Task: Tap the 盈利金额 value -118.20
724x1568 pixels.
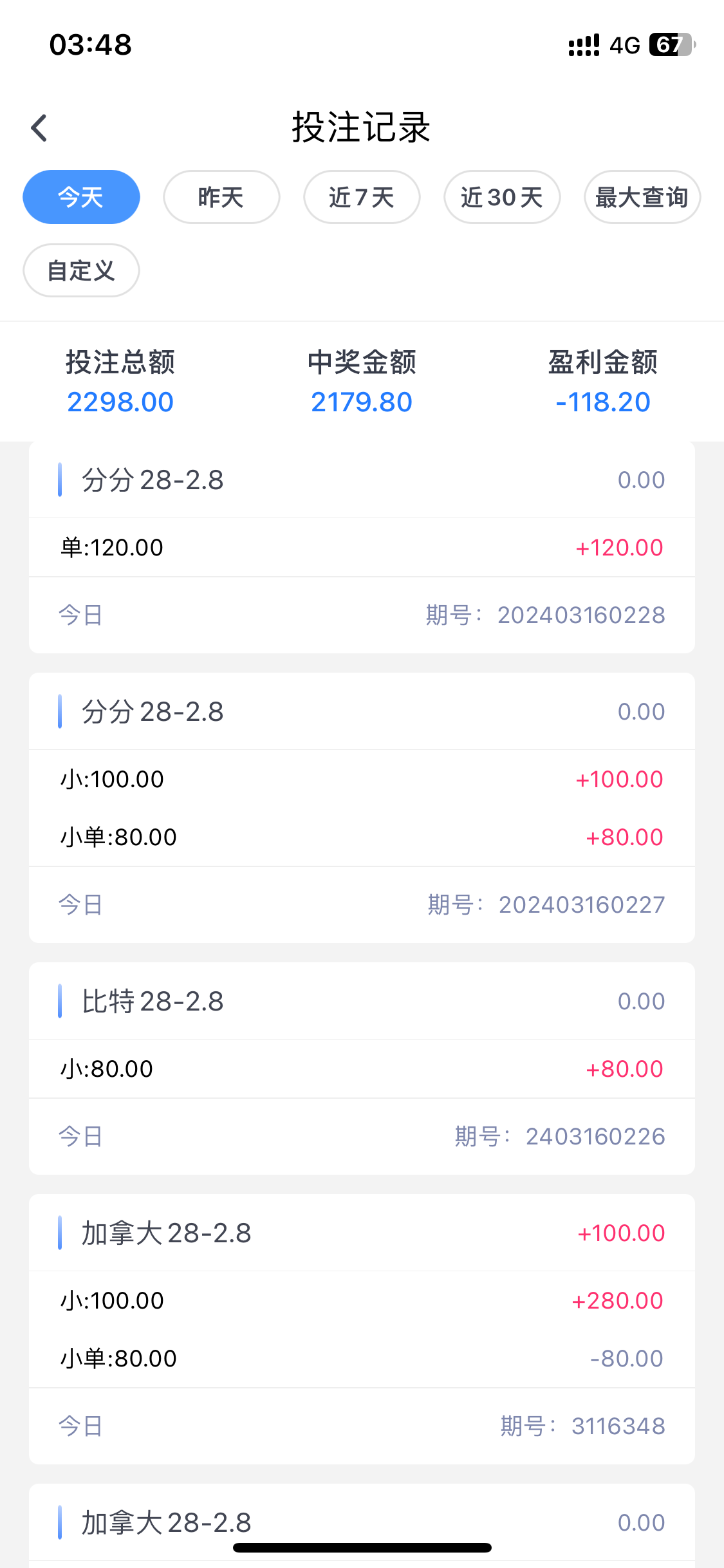Action: [x=603, y=402]
